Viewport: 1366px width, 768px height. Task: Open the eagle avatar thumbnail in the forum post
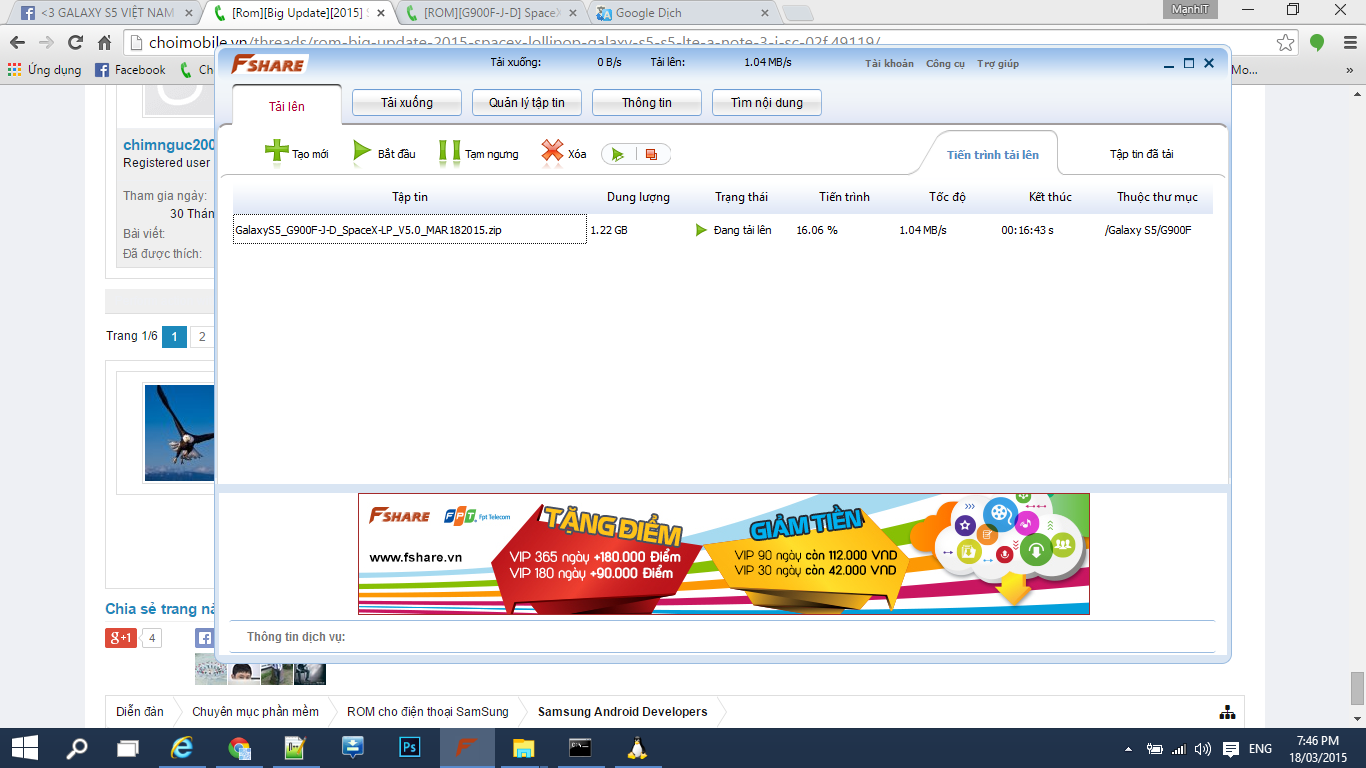tap(180, 433)
